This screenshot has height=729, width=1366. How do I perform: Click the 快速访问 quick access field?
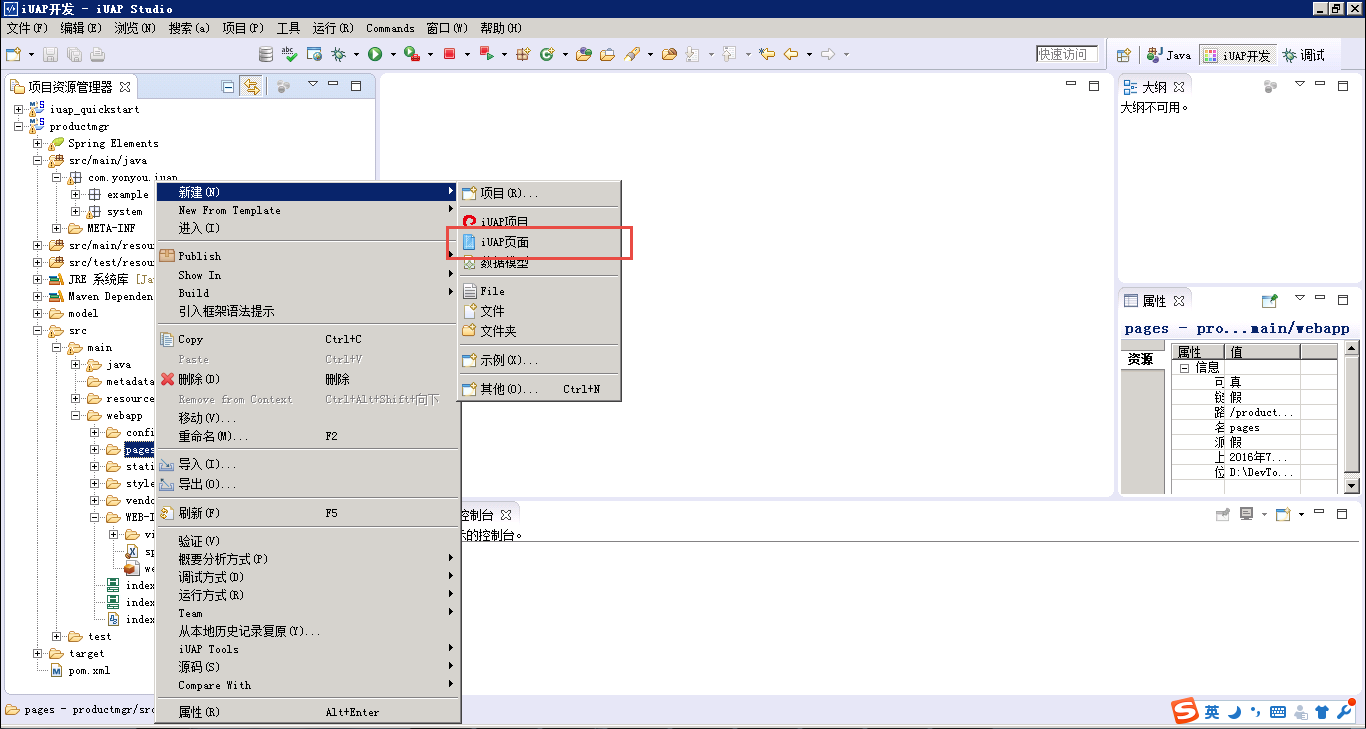pos(1066,54)
